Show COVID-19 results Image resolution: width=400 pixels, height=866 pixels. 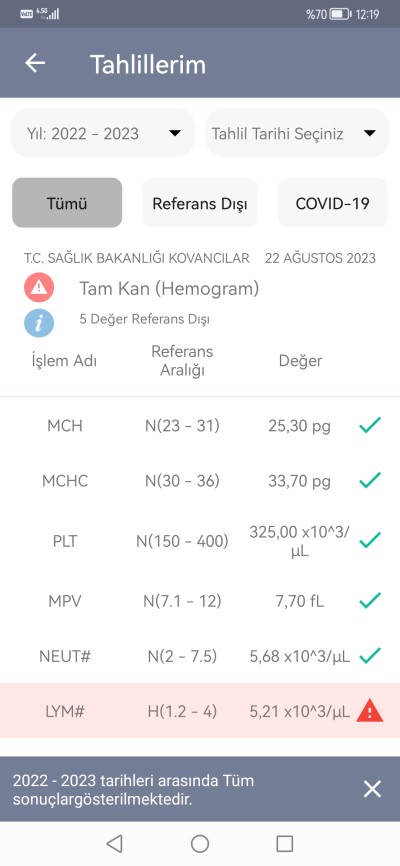tap(333, 203)
